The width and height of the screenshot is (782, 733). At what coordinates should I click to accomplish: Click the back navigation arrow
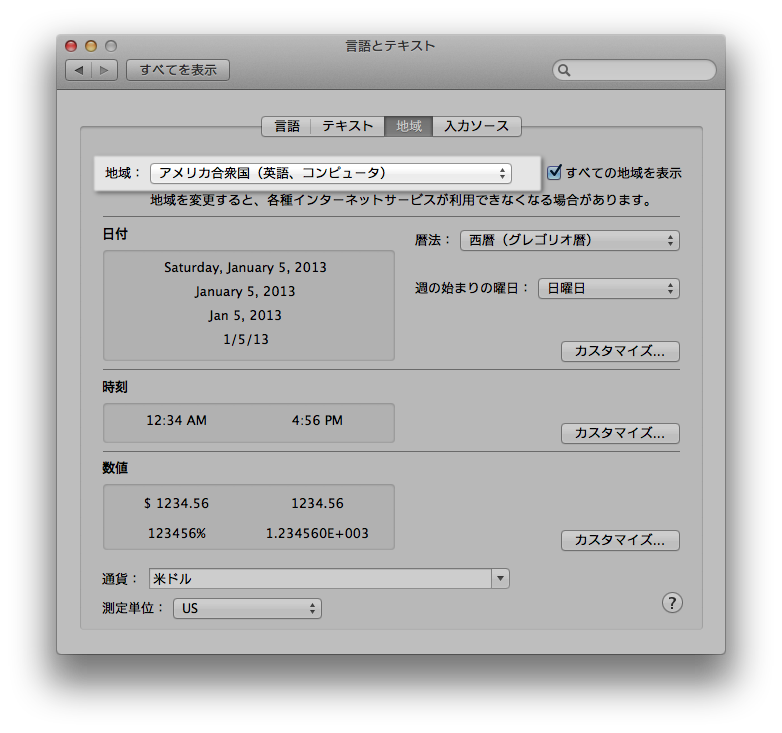point(79,70)
